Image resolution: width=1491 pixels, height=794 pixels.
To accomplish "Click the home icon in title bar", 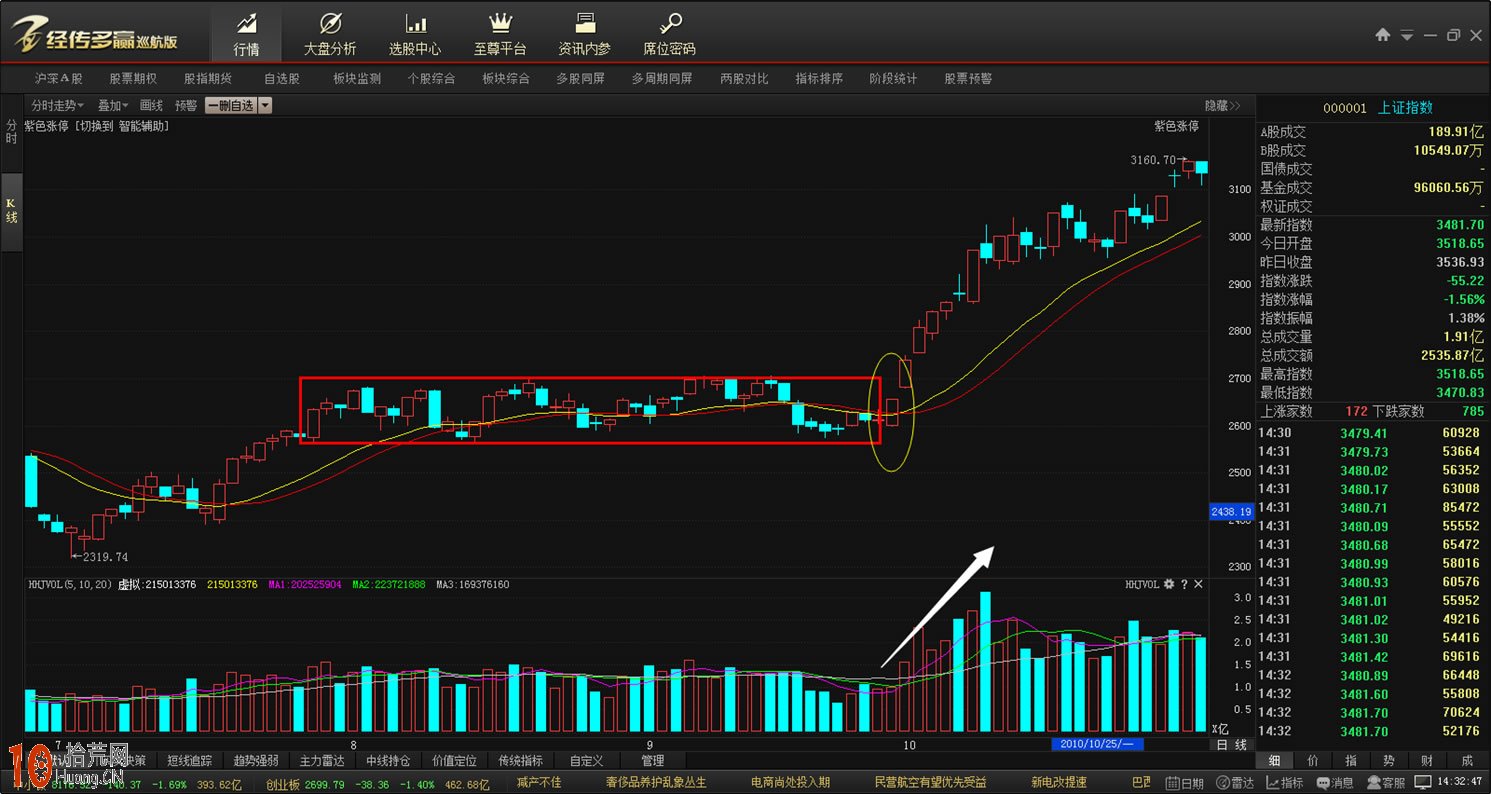I will coord(1383,35).
